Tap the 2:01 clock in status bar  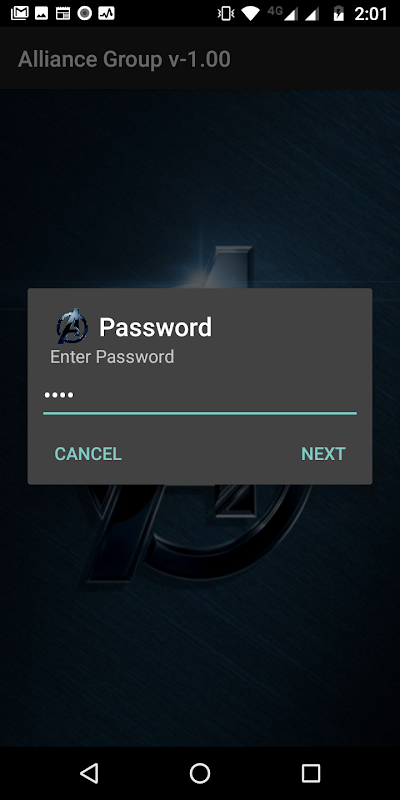371,14
